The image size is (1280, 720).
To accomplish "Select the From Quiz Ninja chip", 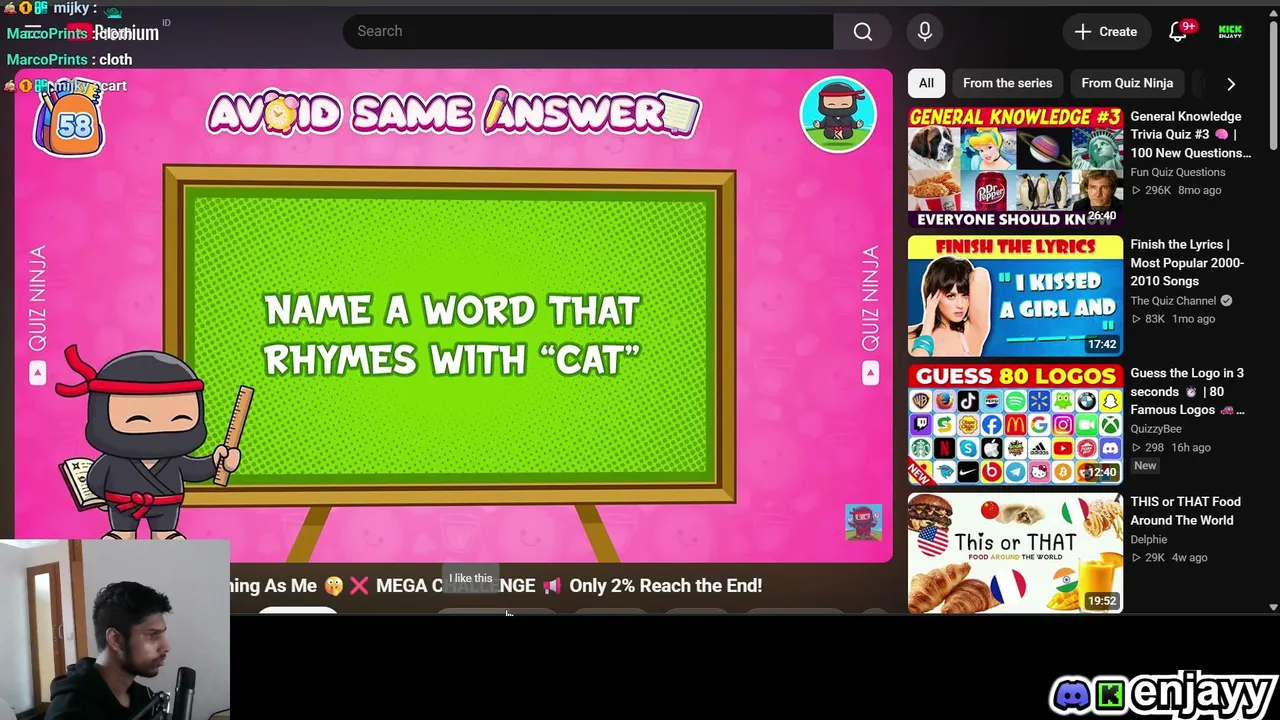I will pos(1127,83).
